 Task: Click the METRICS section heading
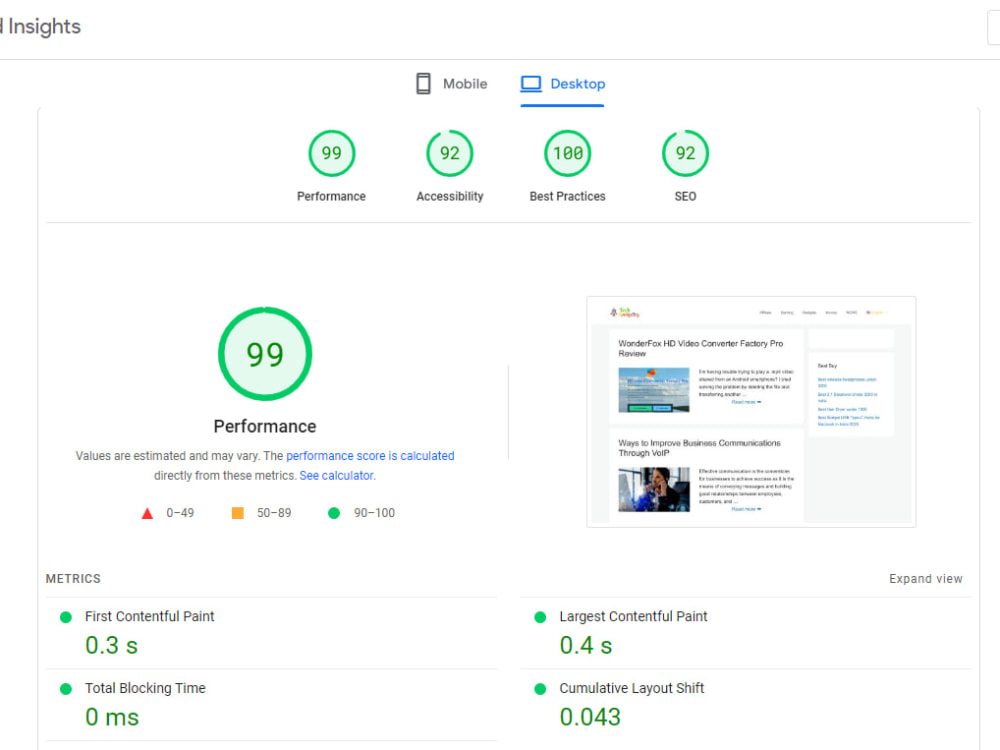73,578
